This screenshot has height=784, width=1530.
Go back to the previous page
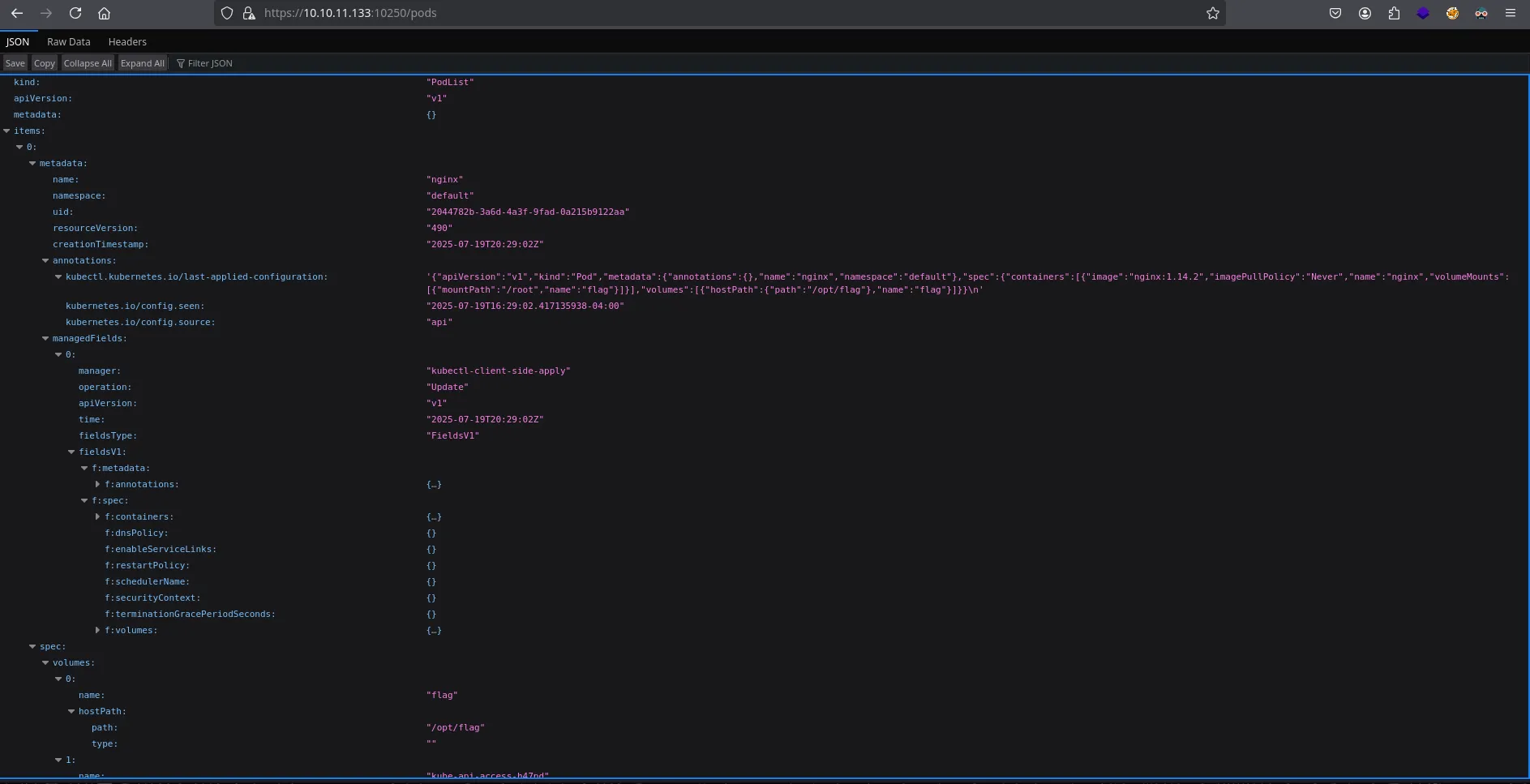[17, 13]
